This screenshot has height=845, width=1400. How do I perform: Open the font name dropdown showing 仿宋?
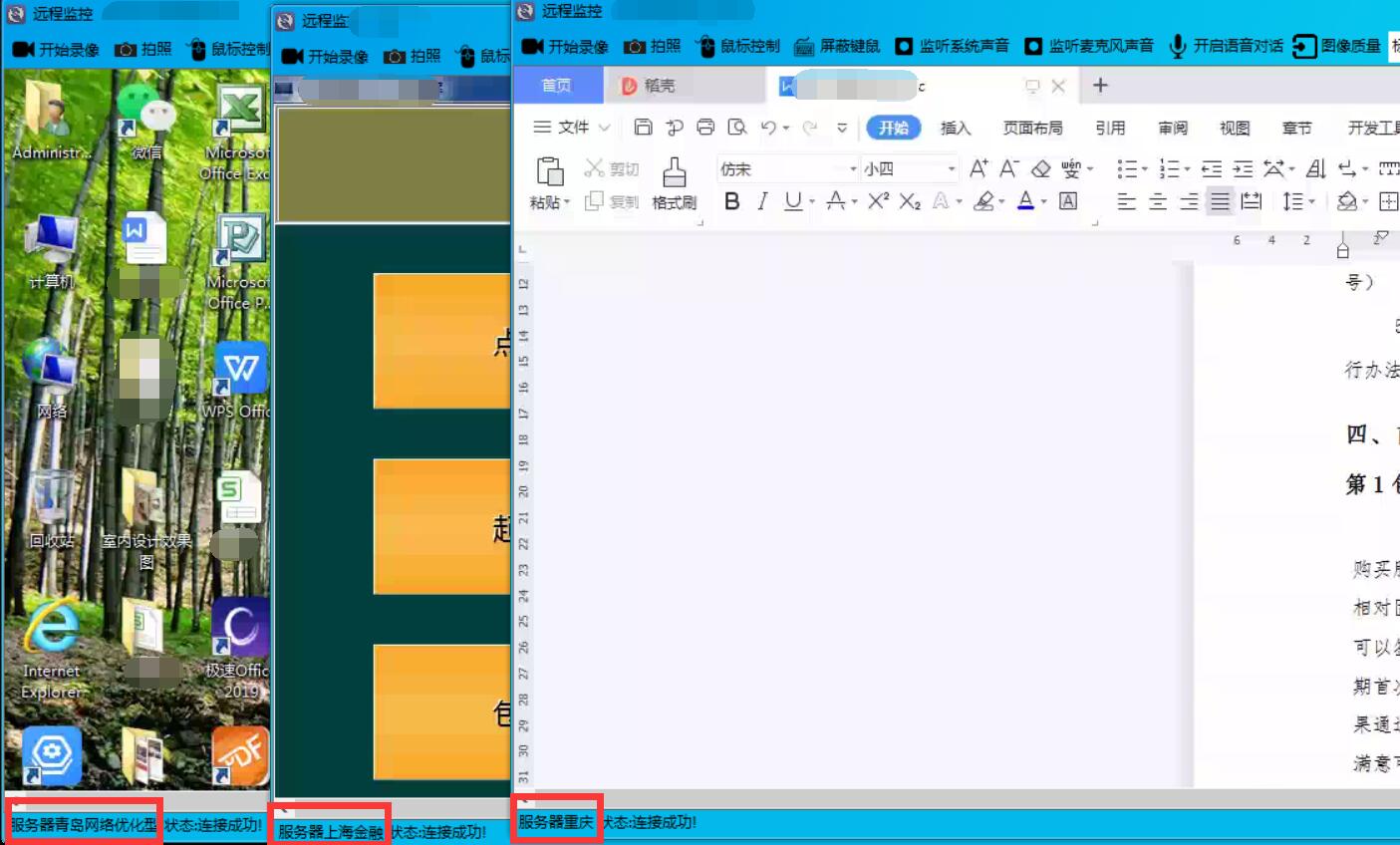[787, 169]
